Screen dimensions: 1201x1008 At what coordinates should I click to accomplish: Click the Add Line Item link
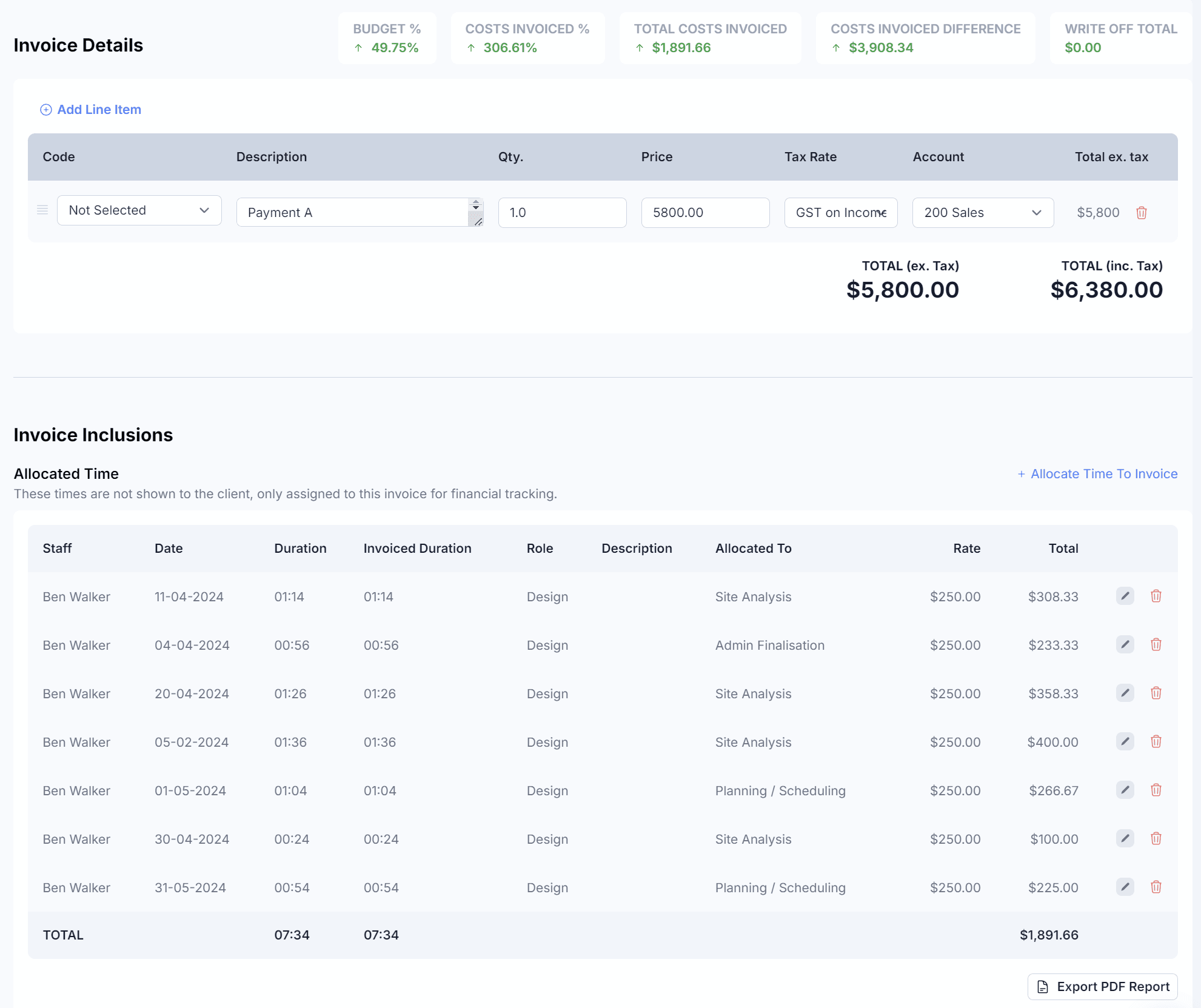(x=91, y=110)
